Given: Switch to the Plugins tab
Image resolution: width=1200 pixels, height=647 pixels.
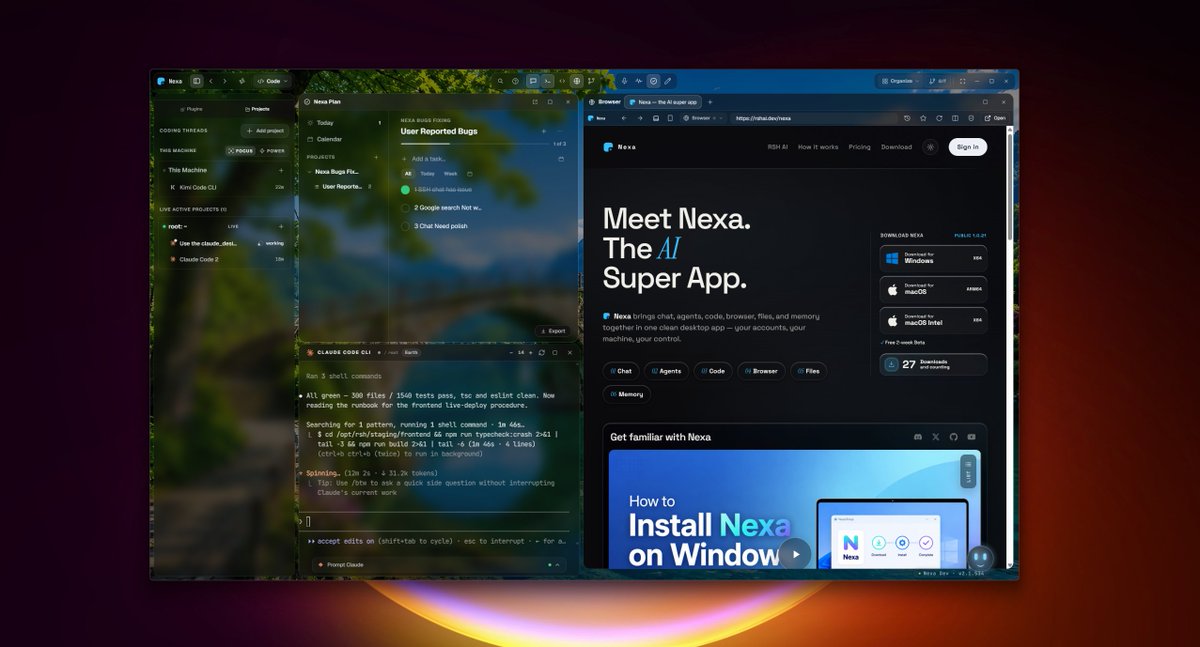Looking at the screenshot, I should pyautogui.click(x=191, y=109).
